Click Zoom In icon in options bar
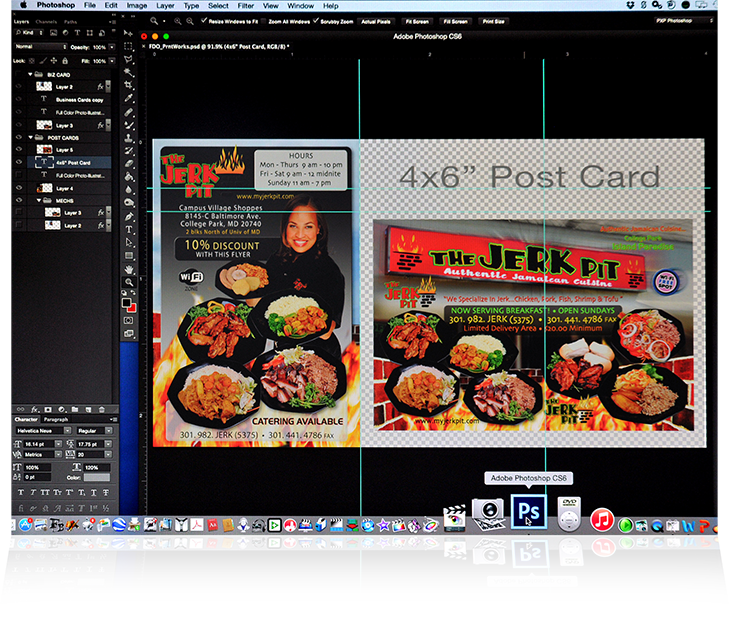This screenshot has height=625, width=729. pos(178,21)
